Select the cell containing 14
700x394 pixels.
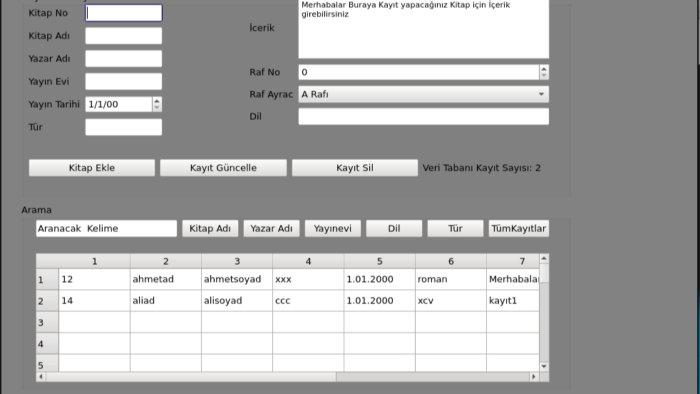point(94,301)
